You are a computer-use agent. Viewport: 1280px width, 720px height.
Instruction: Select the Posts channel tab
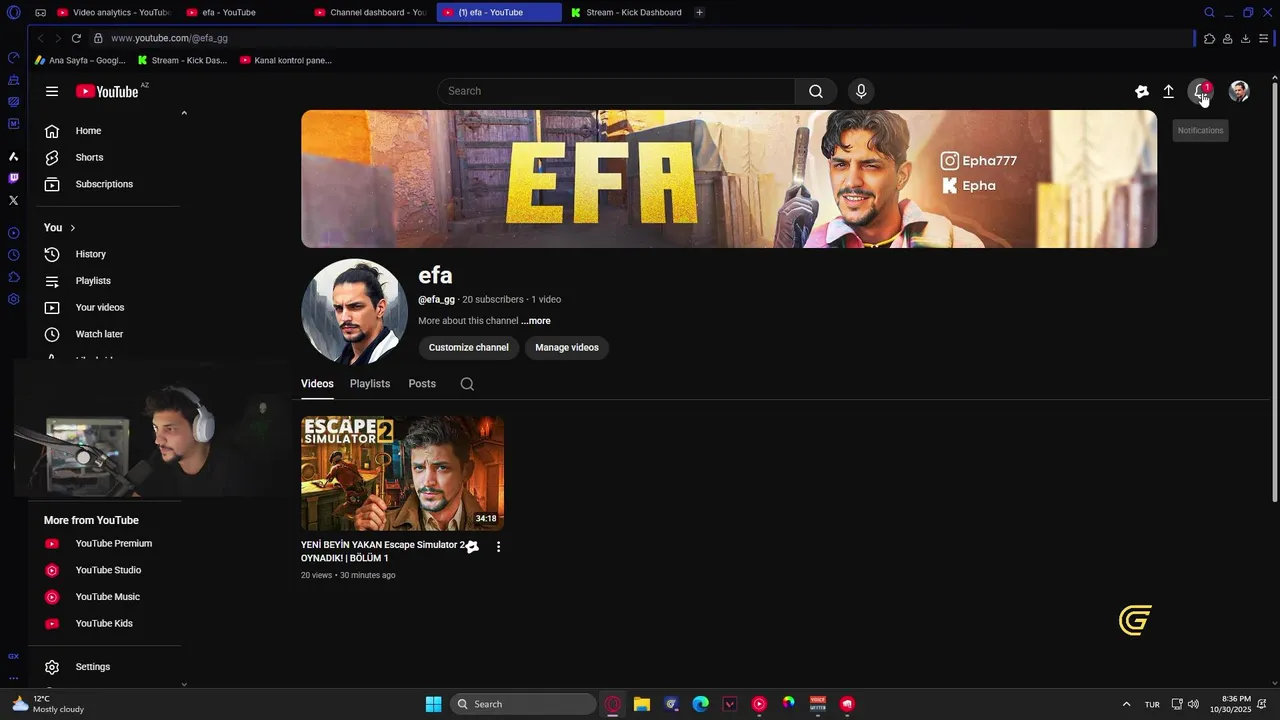tap(422, 384)
